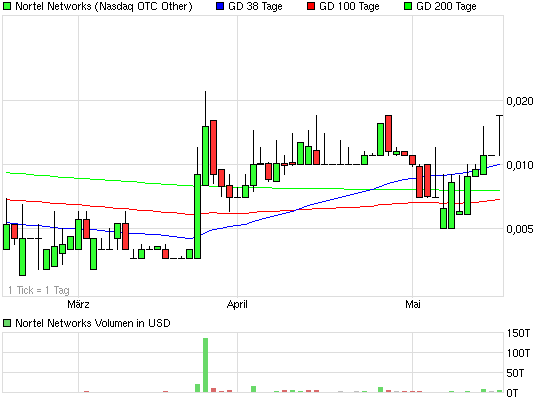Viewport: 545px width, 401px height.
Task: Click the 0,005 price axis value
Action: (x=520, y=229)
